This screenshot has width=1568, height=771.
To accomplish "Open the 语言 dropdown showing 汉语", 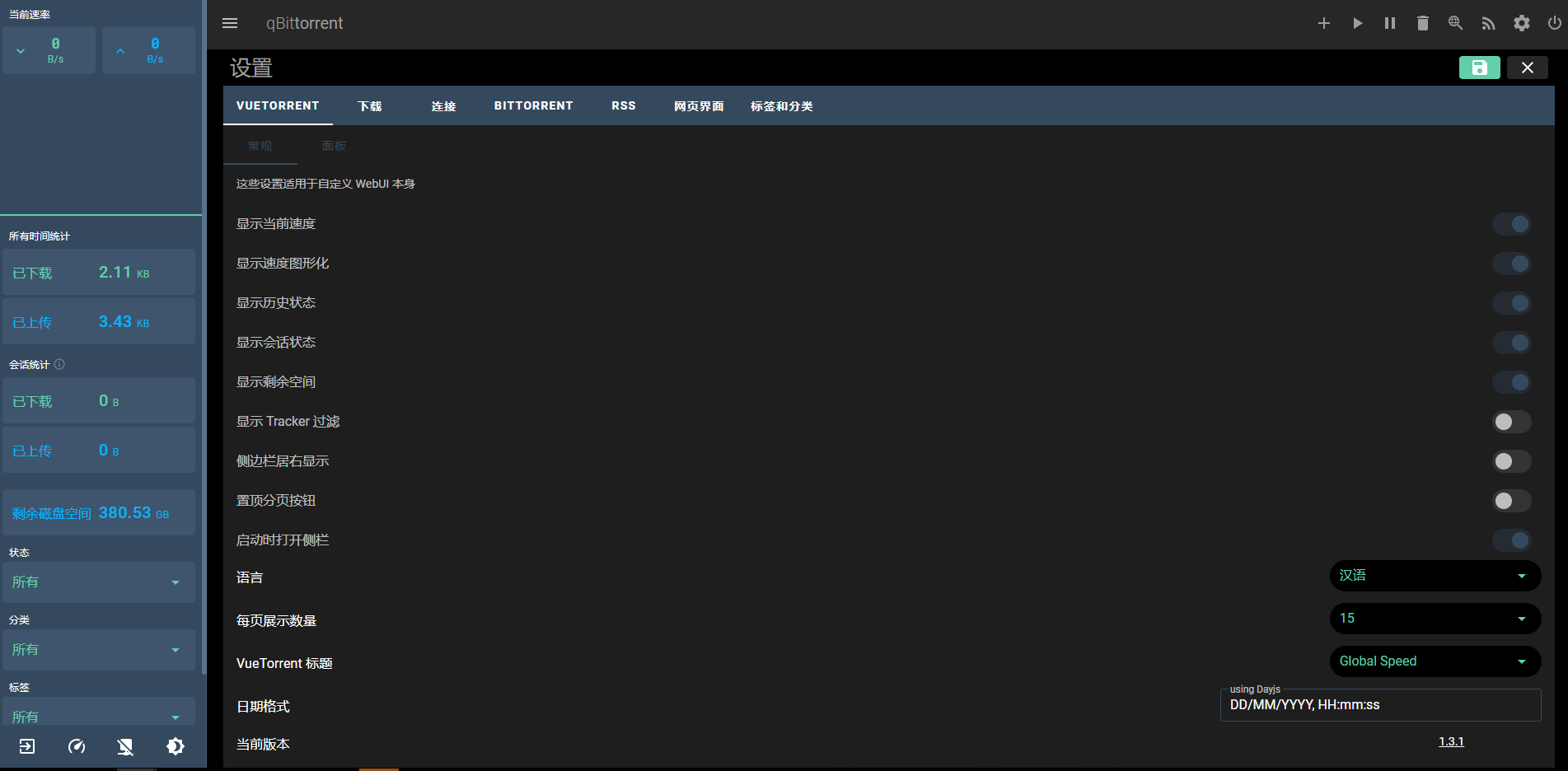I will tap(1435, 576).
